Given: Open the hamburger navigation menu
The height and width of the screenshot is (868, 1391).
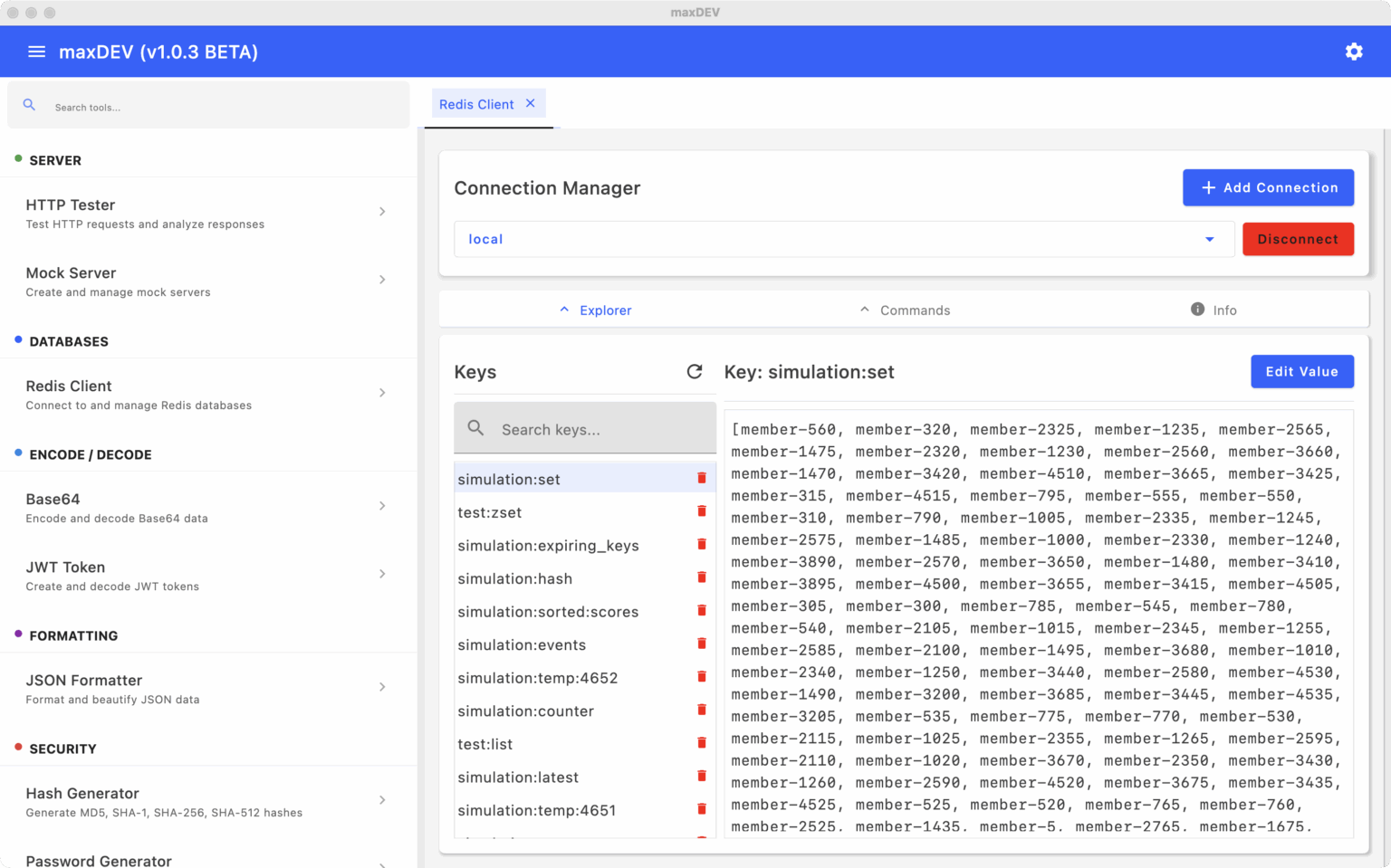Looking at the screenshot, I should pyautogui.click(x=36, y=52).
